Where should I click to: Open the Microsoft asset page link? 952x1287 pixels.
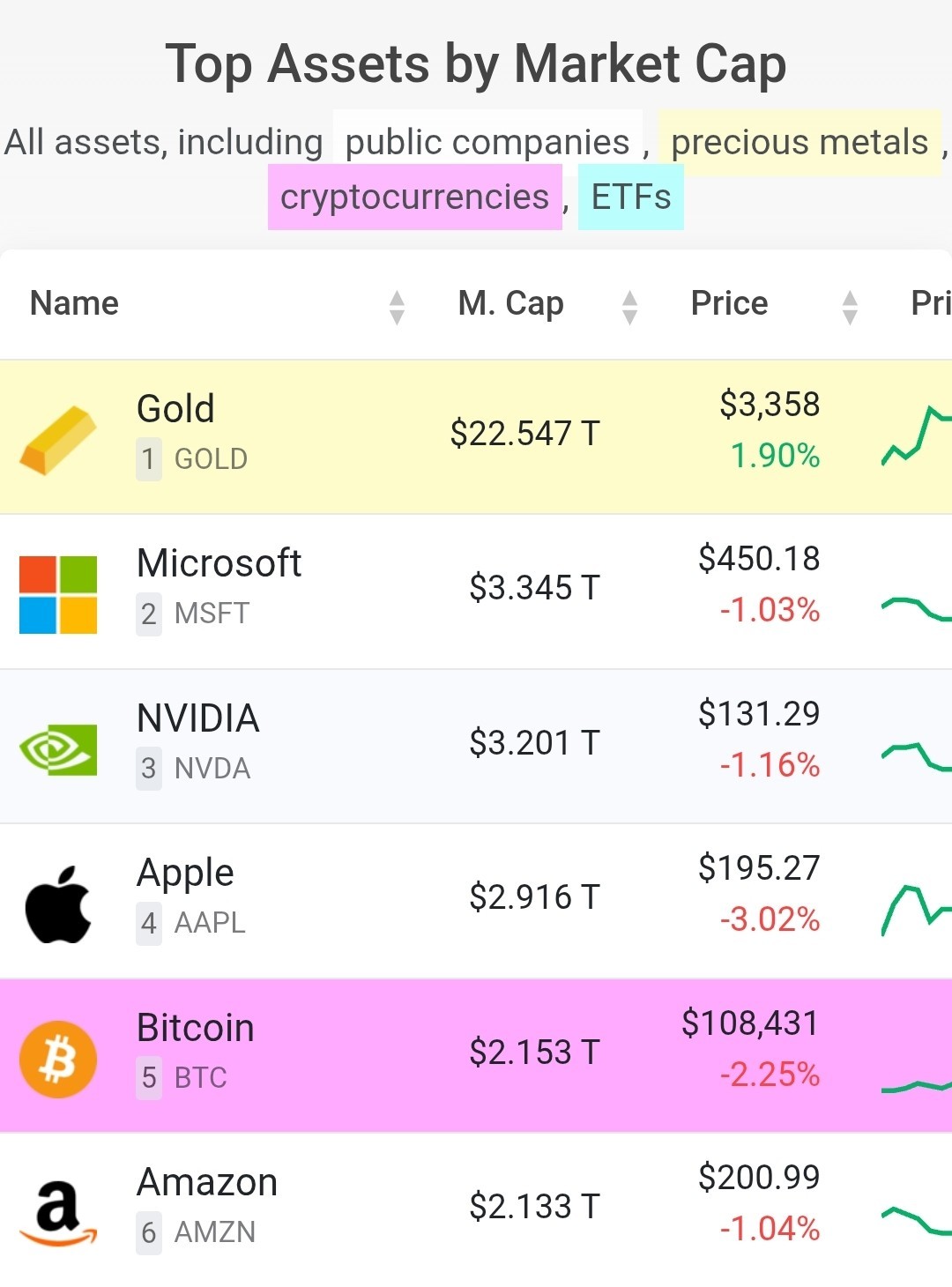[219, 563]
